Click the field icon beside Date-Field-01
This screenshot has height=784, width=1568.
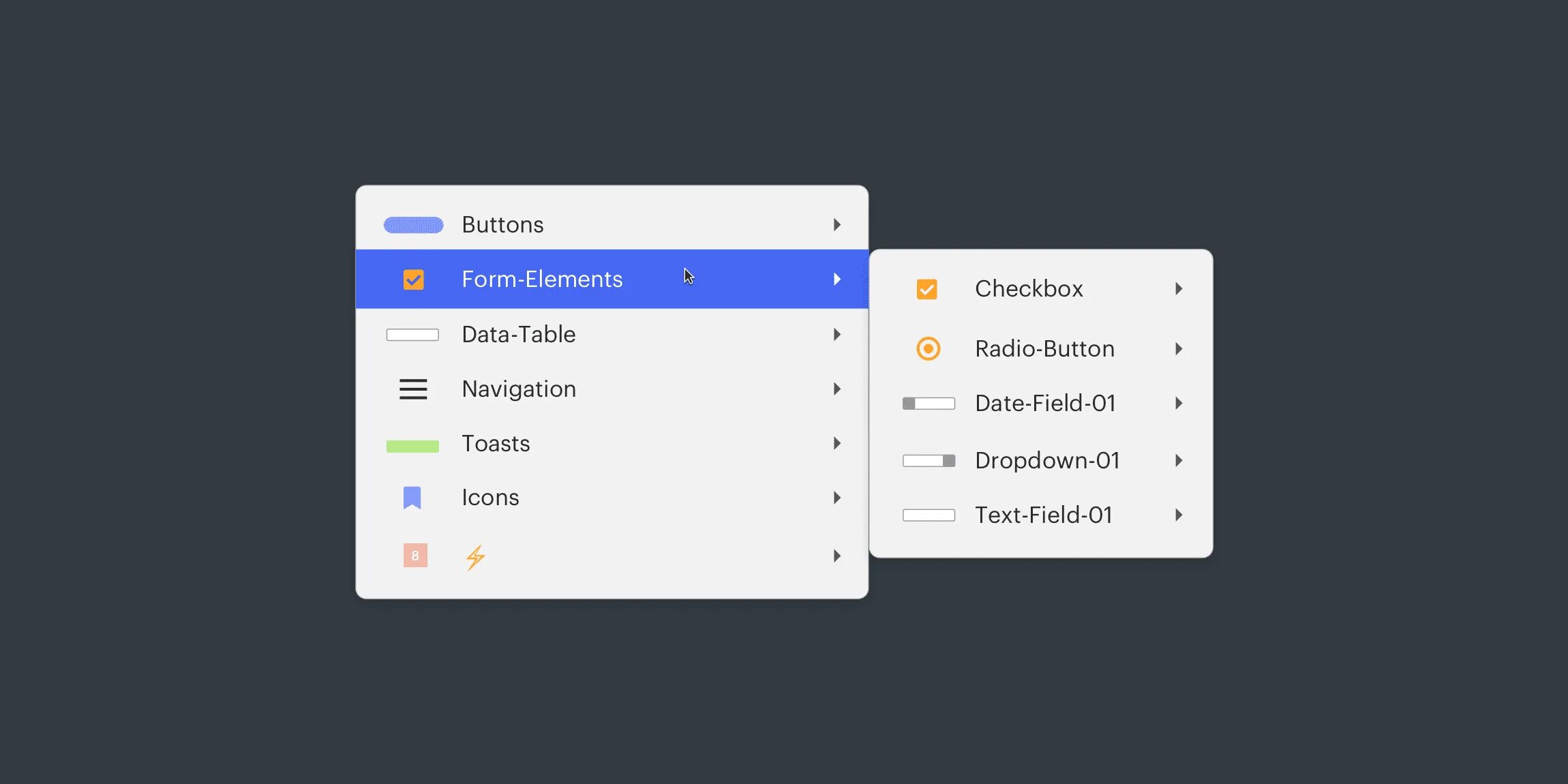click(x=929, y=404)
